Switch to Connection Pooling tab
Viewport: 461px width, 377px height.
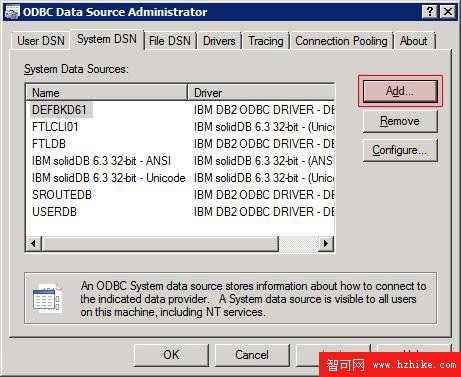[341, 41]
